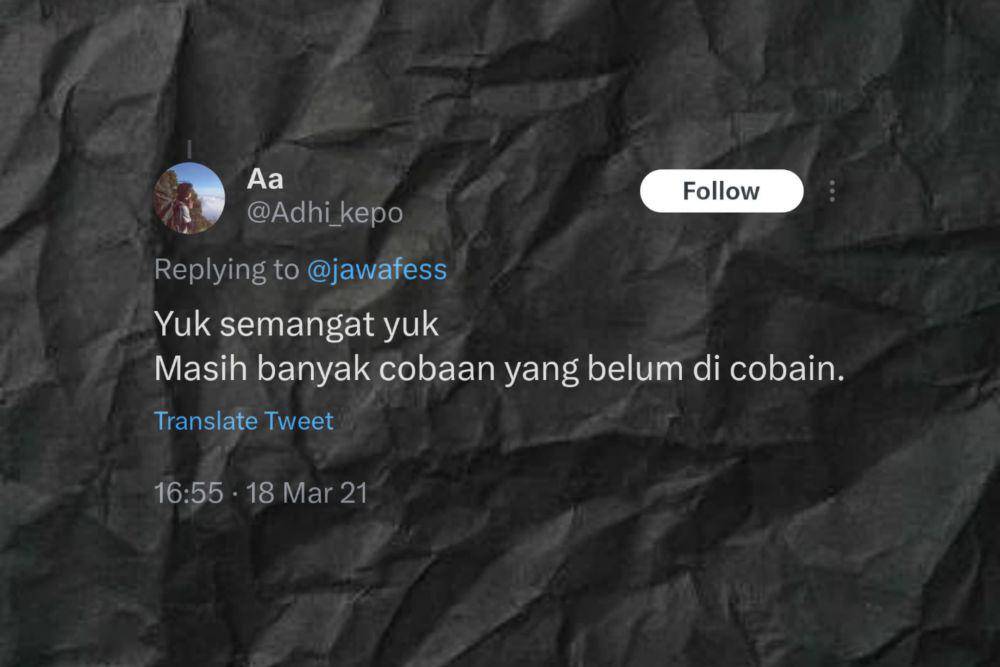Image resolution: width=1000 pixels, height=667 pixels.
Task: Click the 18 Mar 21 date
Action: point(307,493)
